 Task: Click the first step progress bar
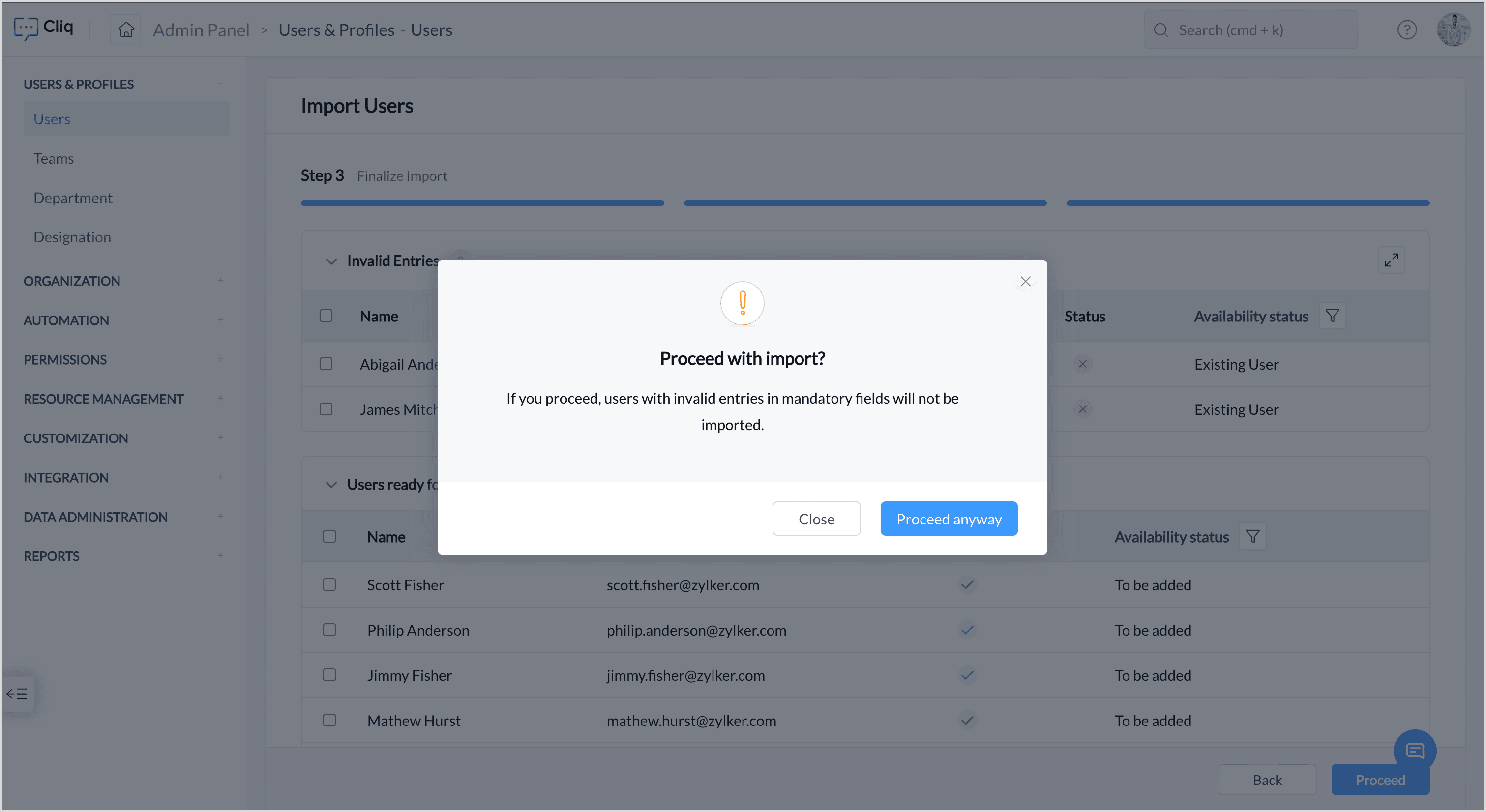point(482,203)
